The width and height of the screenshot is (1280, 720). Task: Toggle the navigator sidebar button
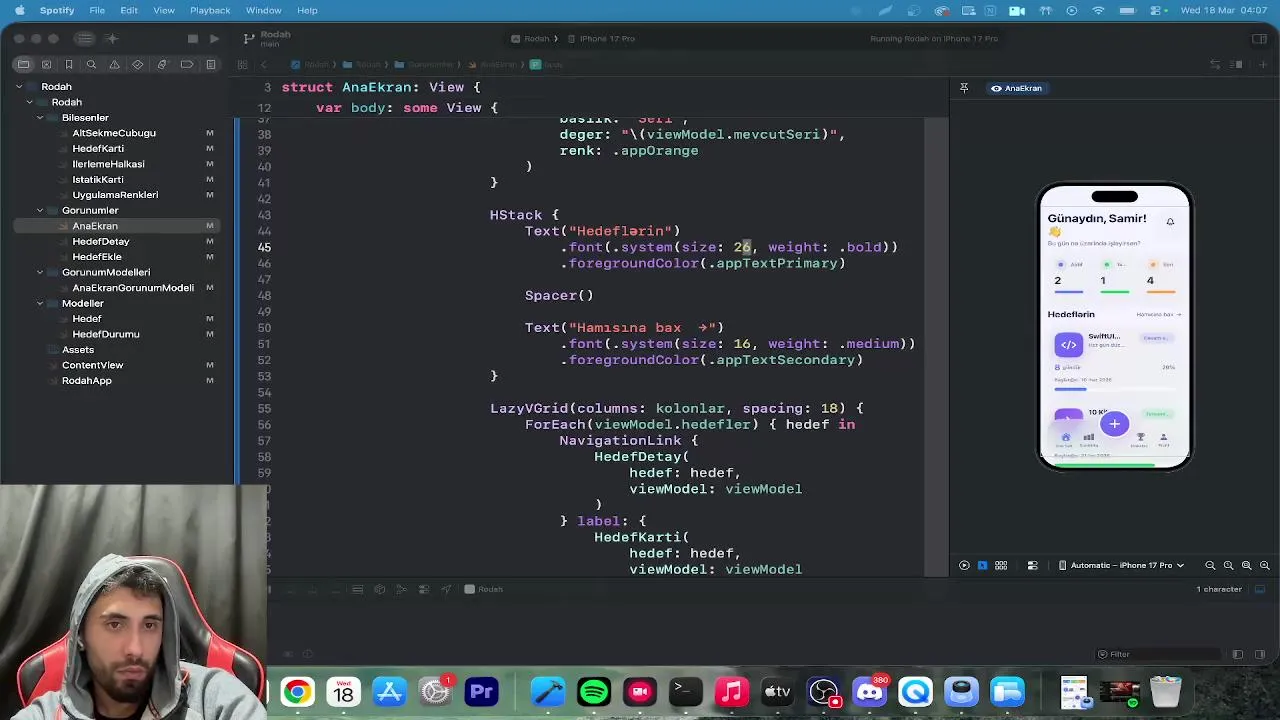pyautogui.click(x=85, y=39)
